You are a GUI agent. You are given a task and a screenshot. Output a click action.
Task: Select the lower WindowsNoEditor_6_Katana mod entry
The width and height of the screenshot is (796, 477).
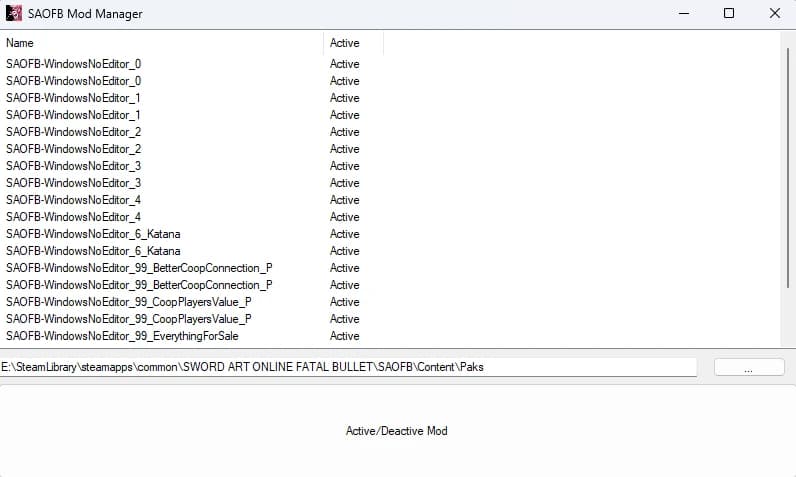click(93, 251)
